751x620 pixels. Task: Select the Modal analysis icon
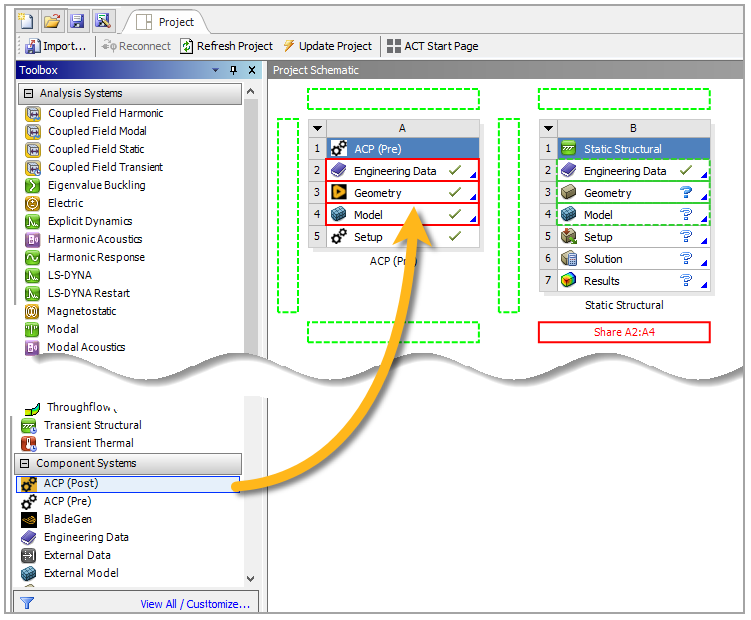pos(32,329)
